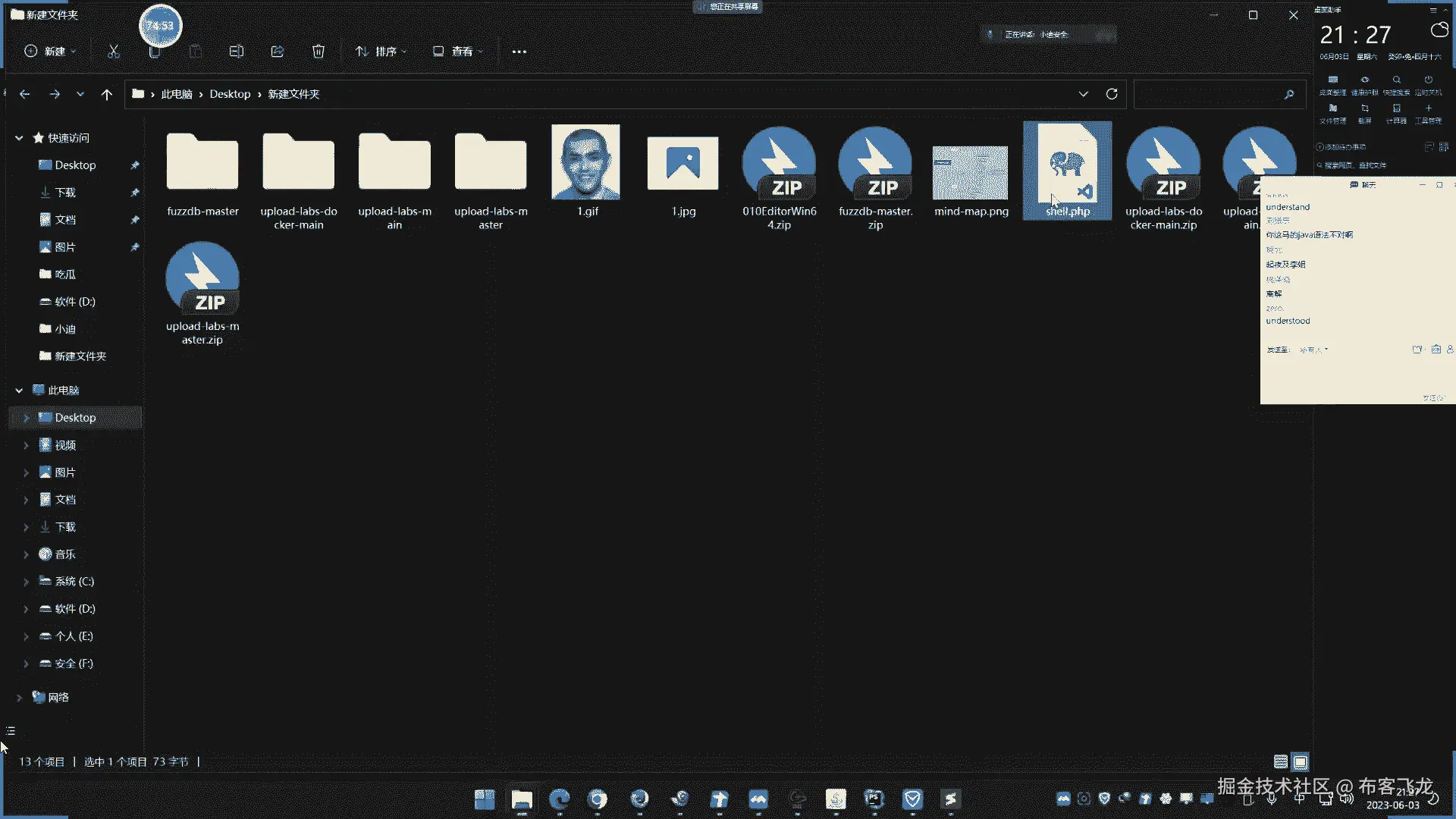Click the Delete trash icon

pos(318,52)
